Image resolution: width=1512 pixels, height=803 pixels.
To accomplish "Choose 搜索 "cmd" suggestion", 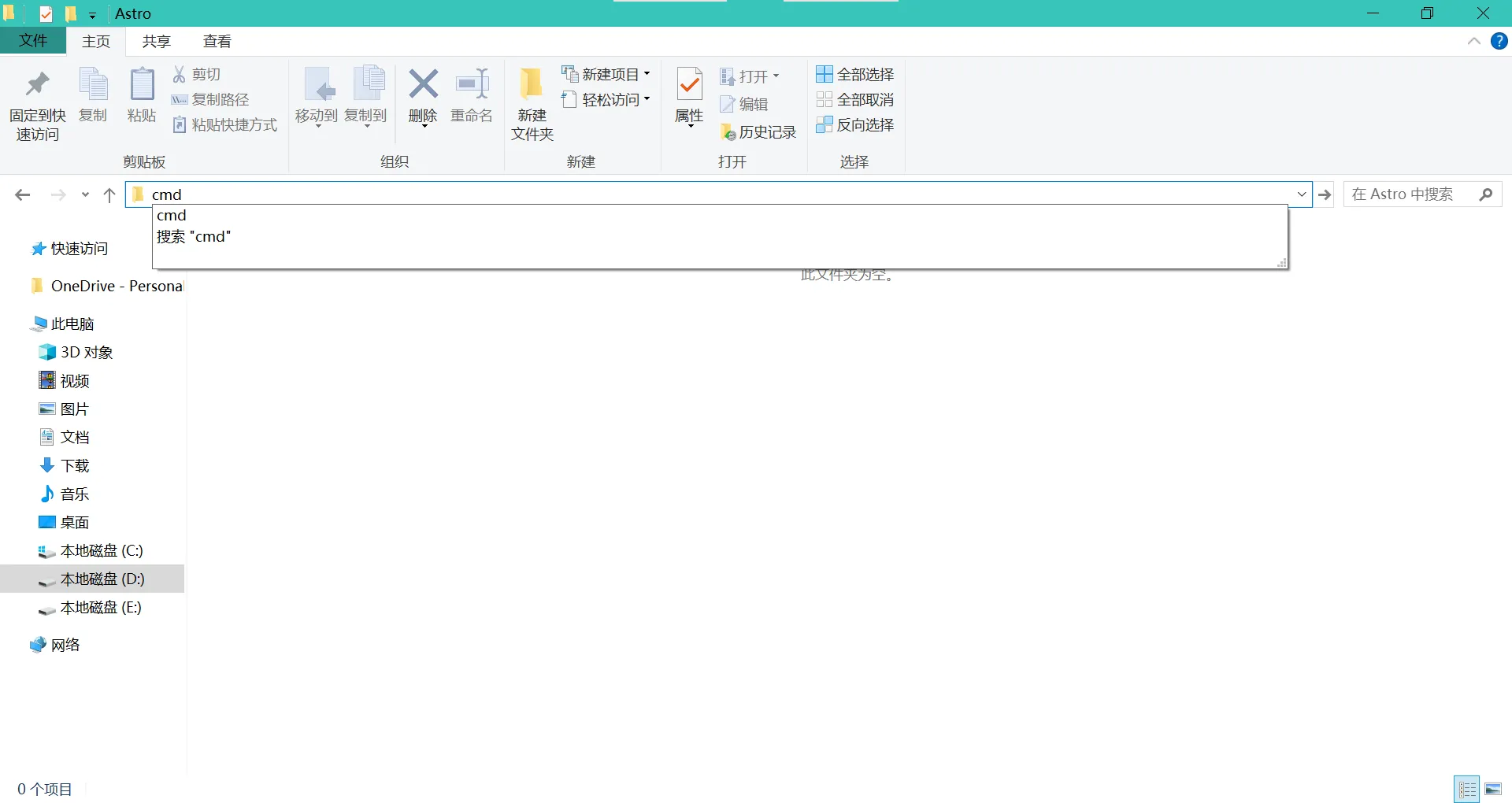I will (x=720, y=236).
